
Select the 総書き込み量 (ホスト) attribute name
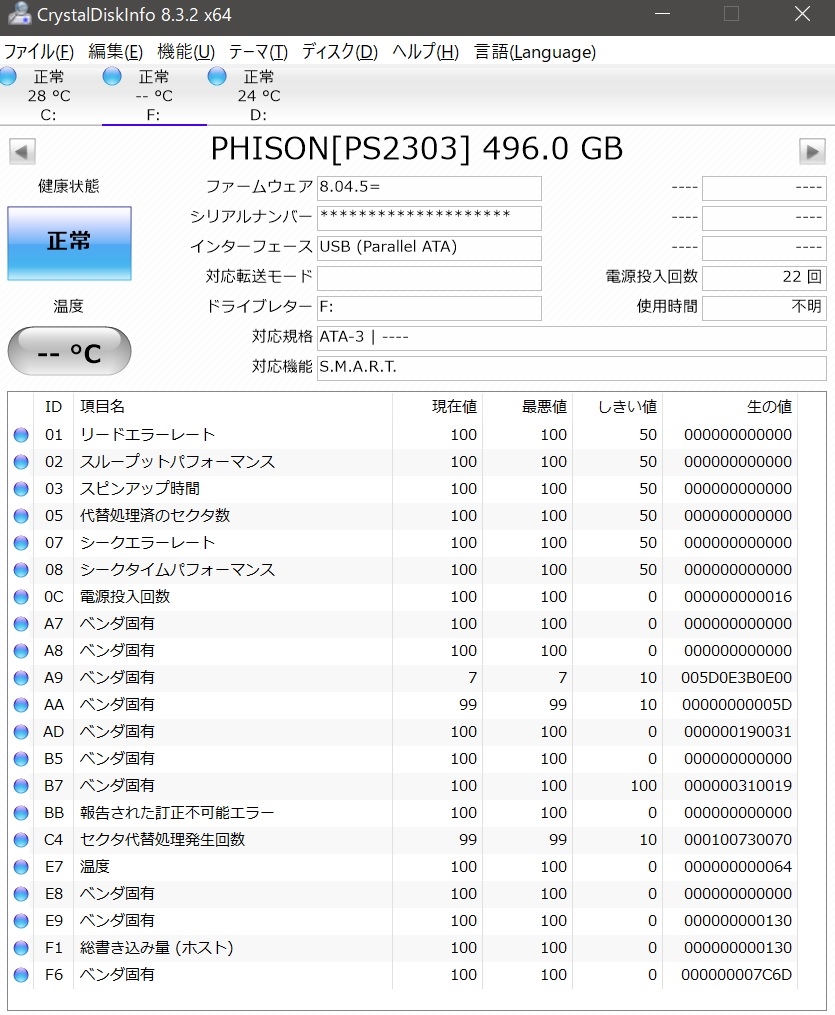tap(157, 948)
